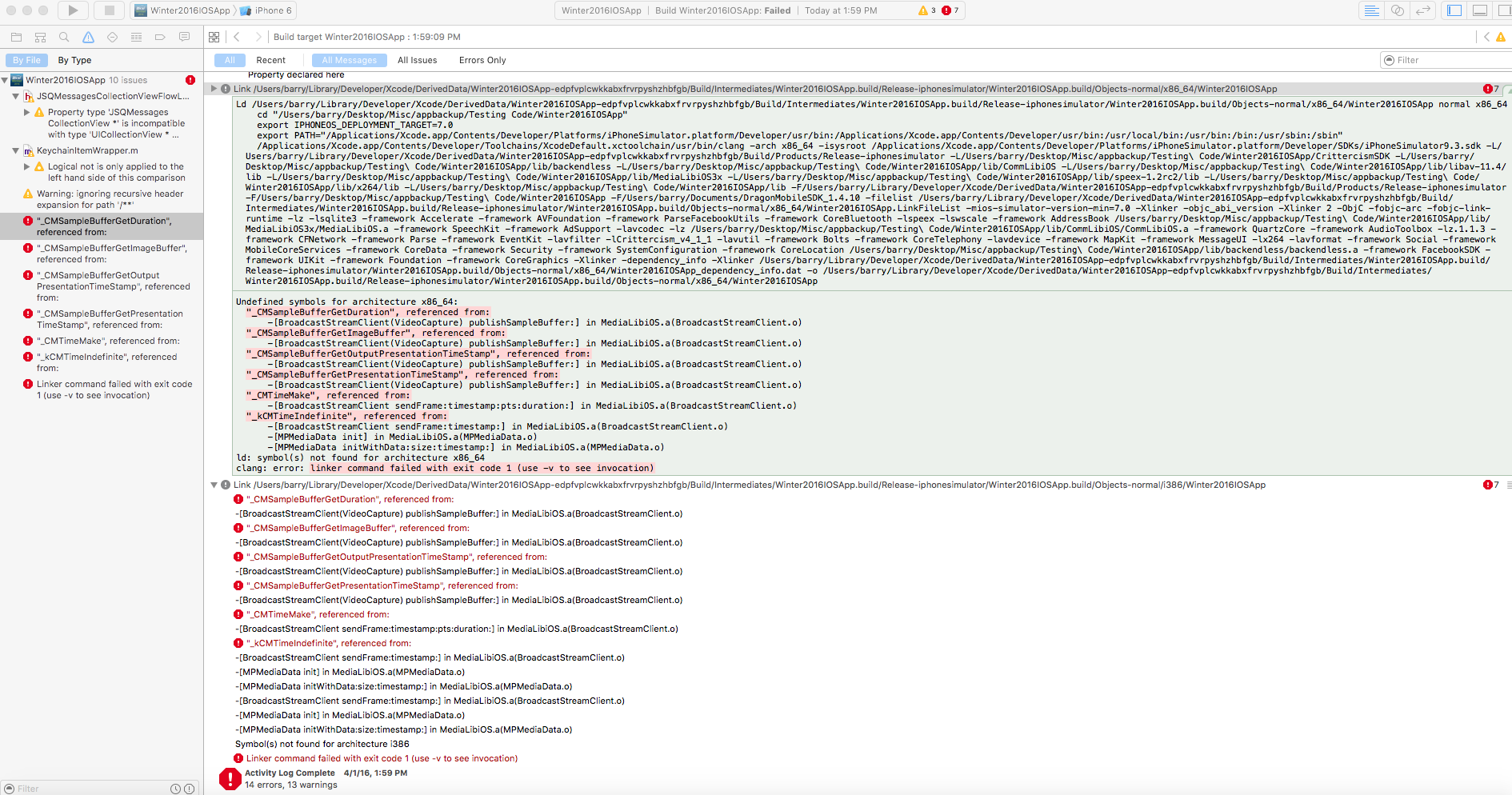The width and height of the screenshot is (1512, 795).
Task: Select the _CMSampleBufferGetImageBuffer error in navigator
Action: tap(102, 254)
